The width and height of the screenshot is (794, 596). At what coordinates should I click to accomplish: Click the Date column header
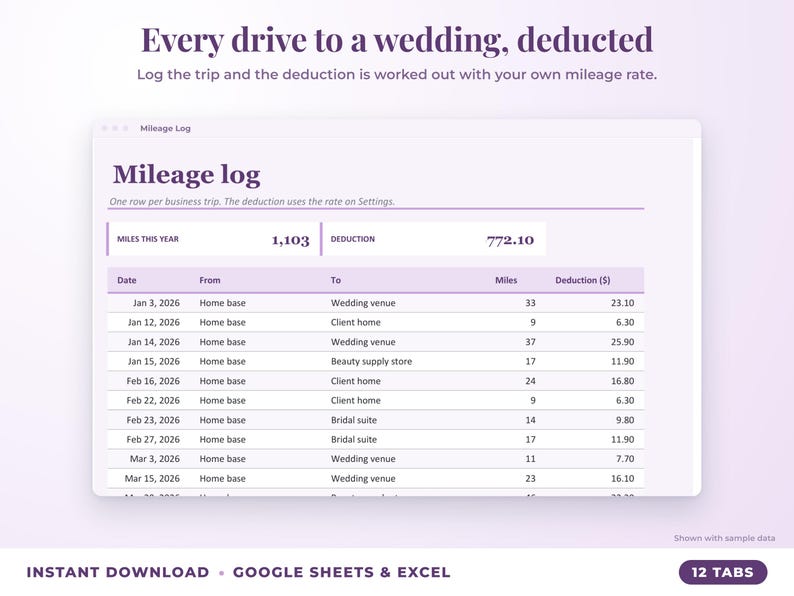click(127, 280)
